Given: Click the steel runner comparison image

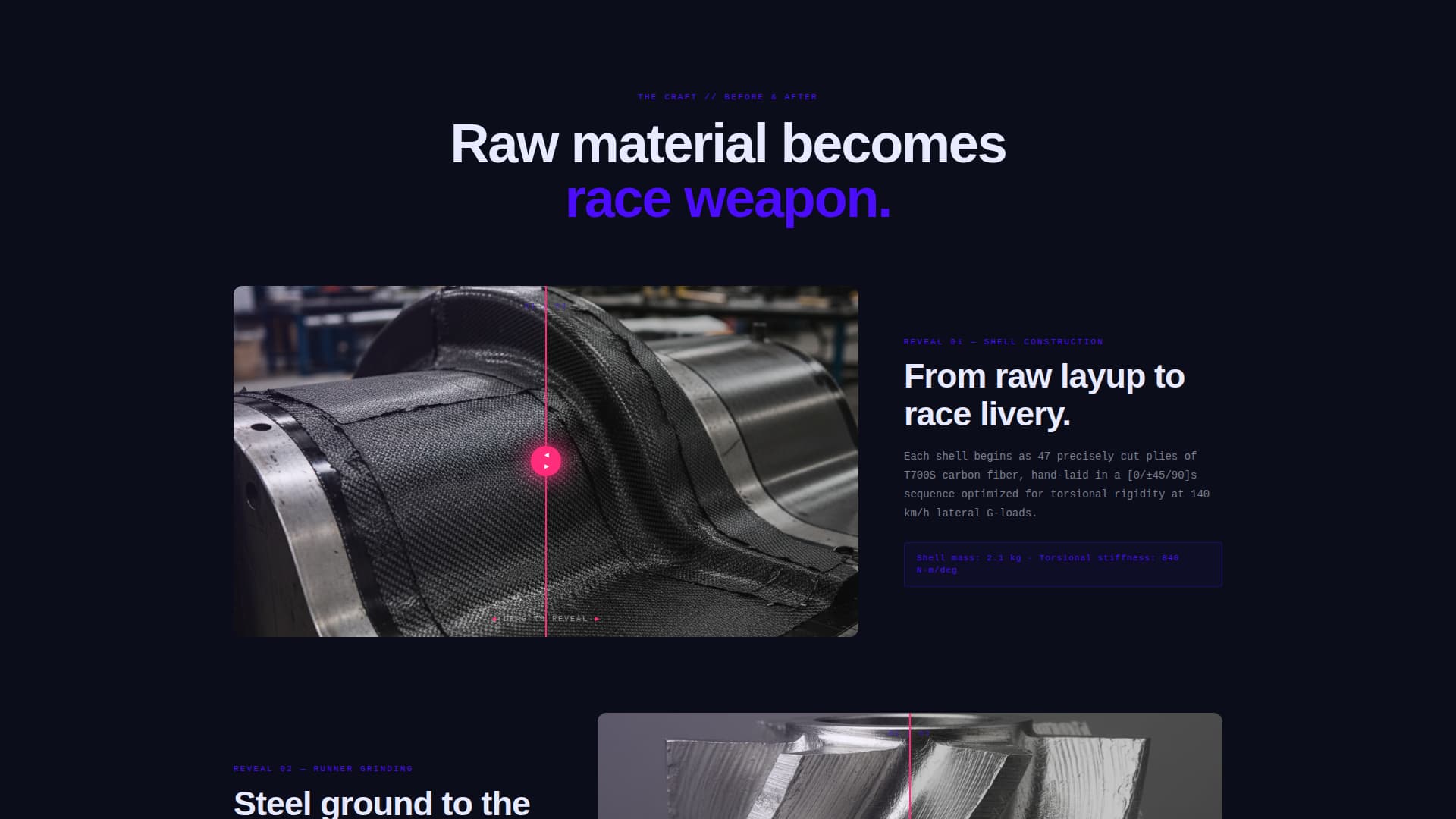Looking at the screenshot, I should 910,766.
